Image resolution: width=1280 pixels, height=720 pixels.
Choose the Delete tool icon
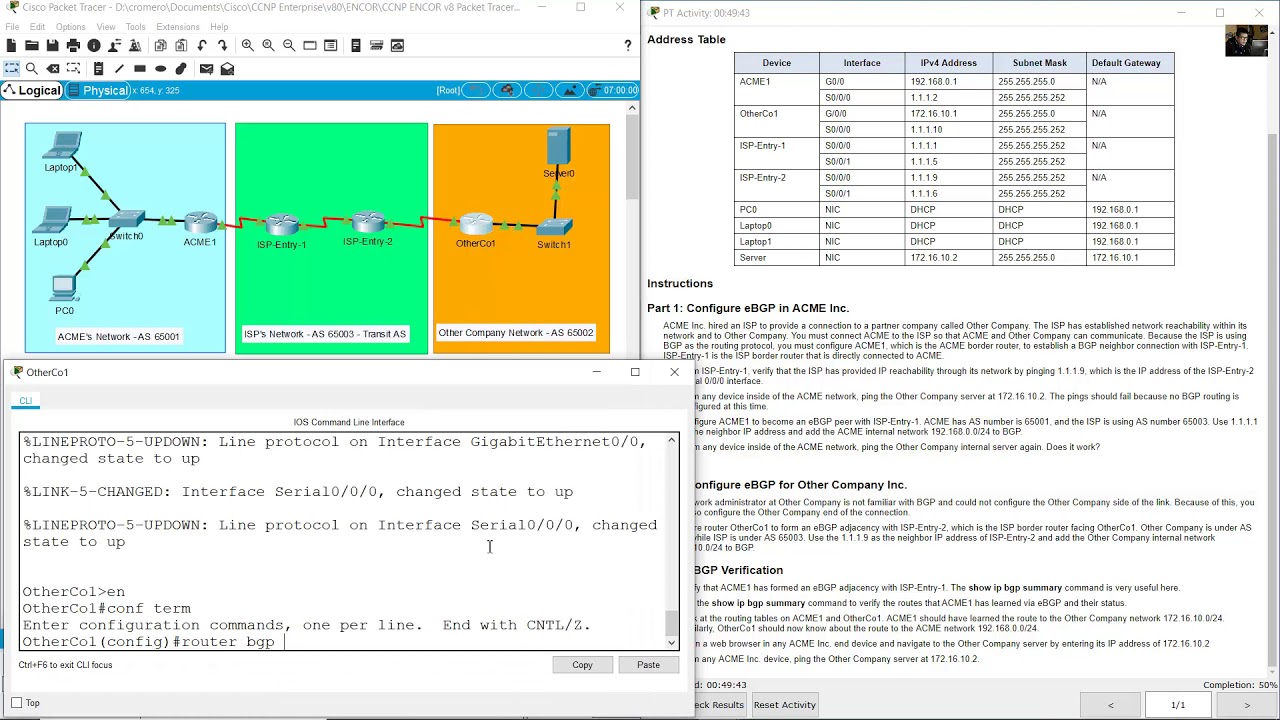(x=53, y=68)
